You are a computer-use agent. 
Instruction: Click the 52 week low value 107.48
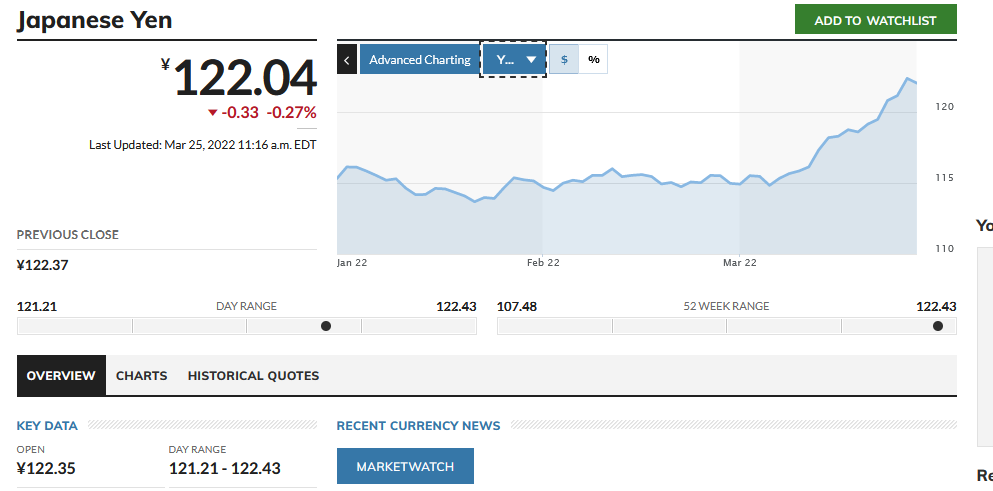point(517,307)
